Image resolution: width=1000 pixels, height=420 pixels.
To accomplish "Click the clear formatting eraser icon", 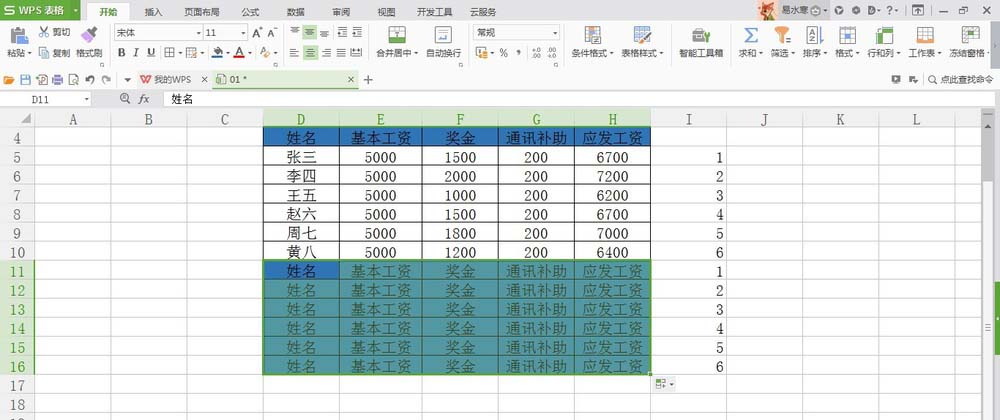I will (265, 53).
